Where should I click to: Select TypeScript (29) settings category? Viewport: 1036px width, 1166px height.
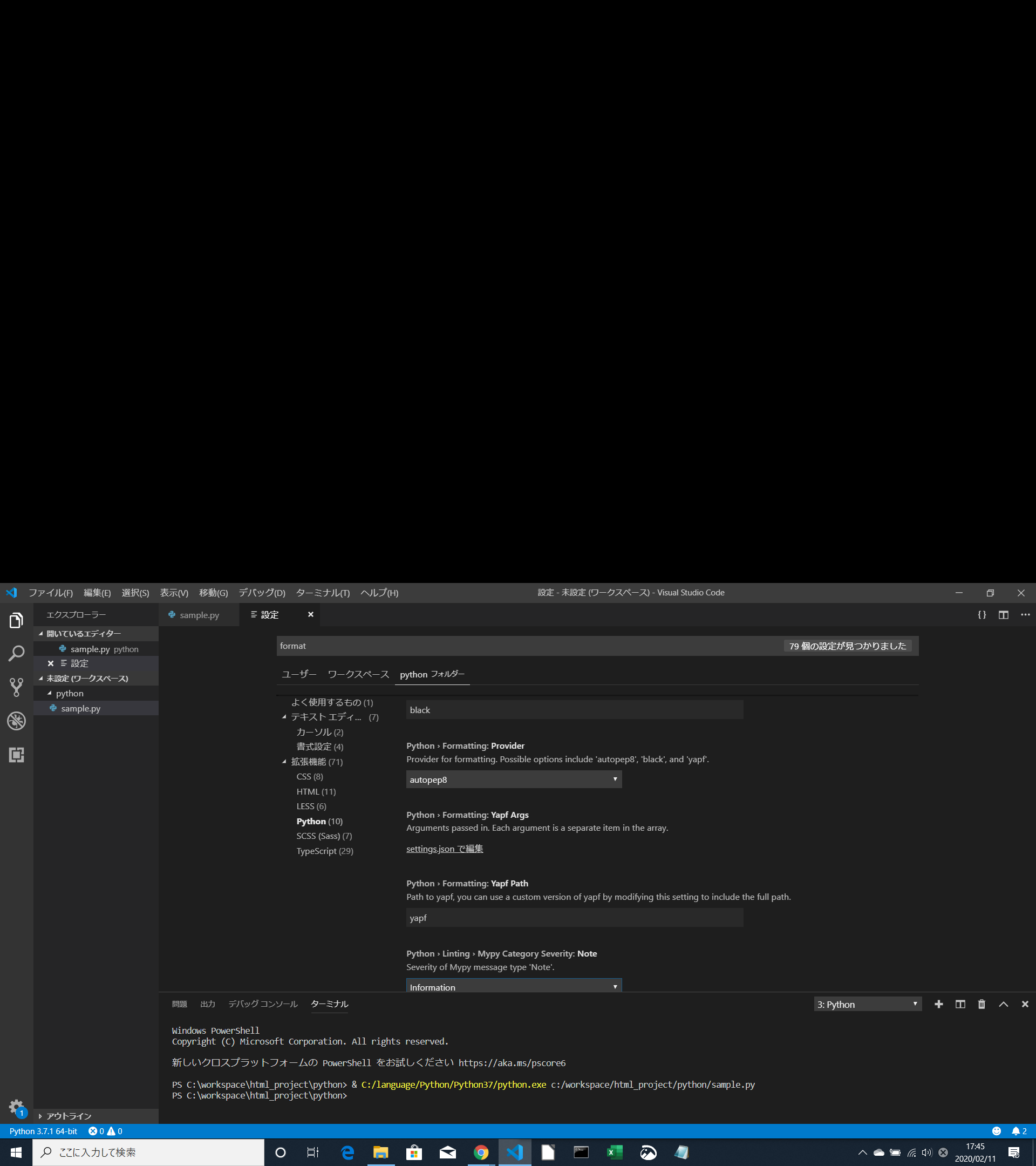click(x=324, y=851)
